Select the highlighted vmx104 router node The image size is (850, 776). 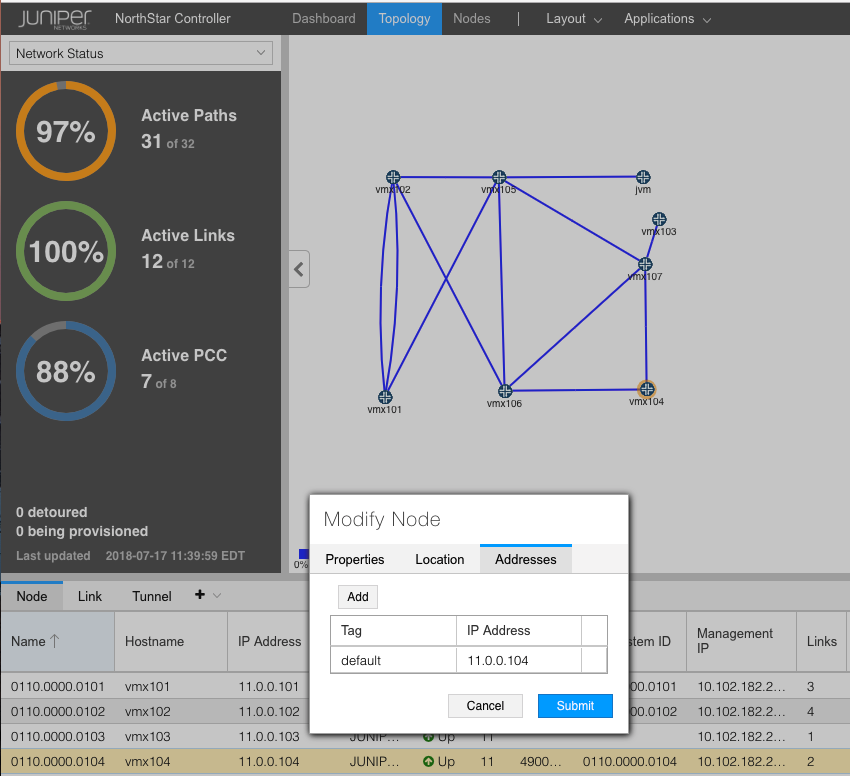646,389
